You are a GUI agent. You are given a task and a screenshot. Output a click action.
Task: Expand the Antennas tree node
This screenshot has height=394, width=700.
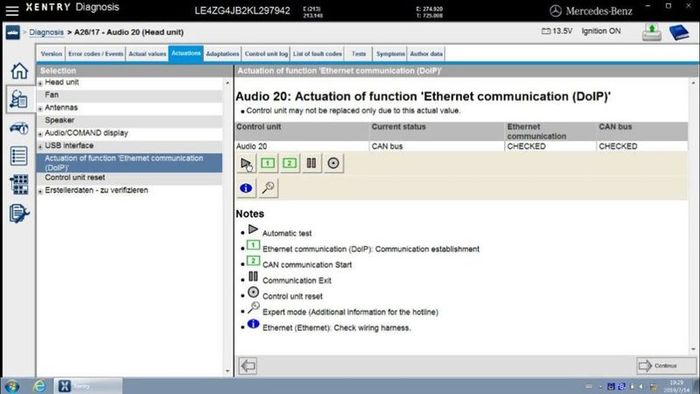pyautogui.click(x=40, y=108)
